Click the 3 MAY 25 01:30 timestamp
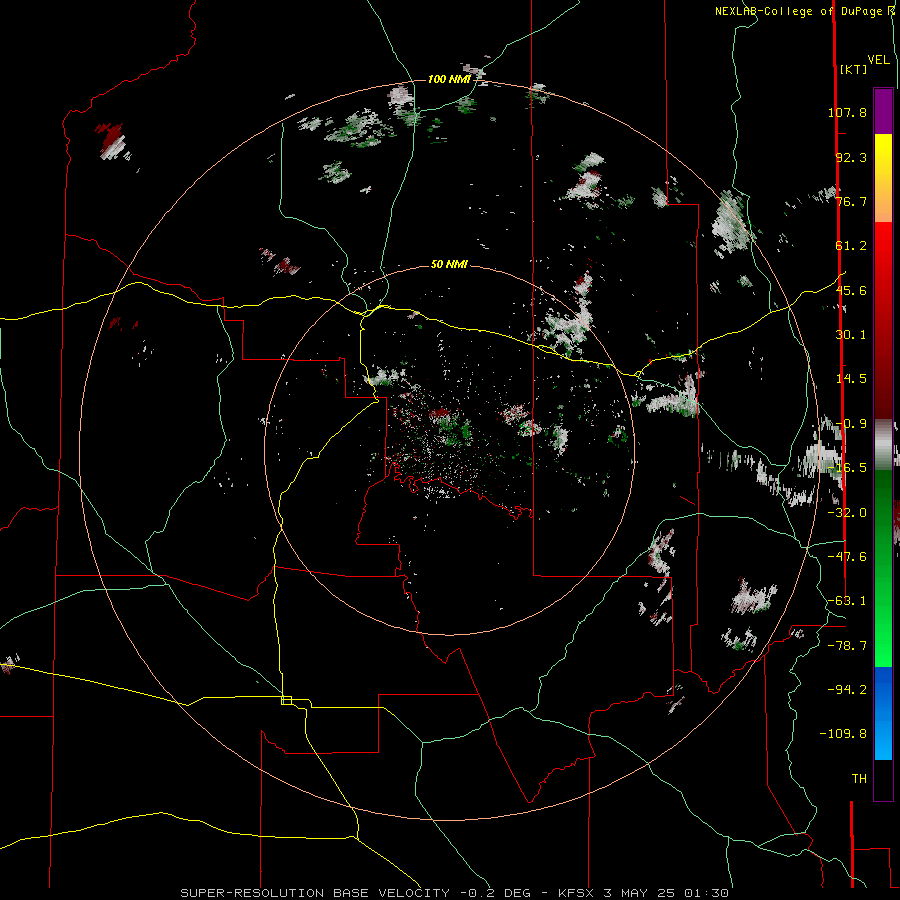 [x=666, y=893]
